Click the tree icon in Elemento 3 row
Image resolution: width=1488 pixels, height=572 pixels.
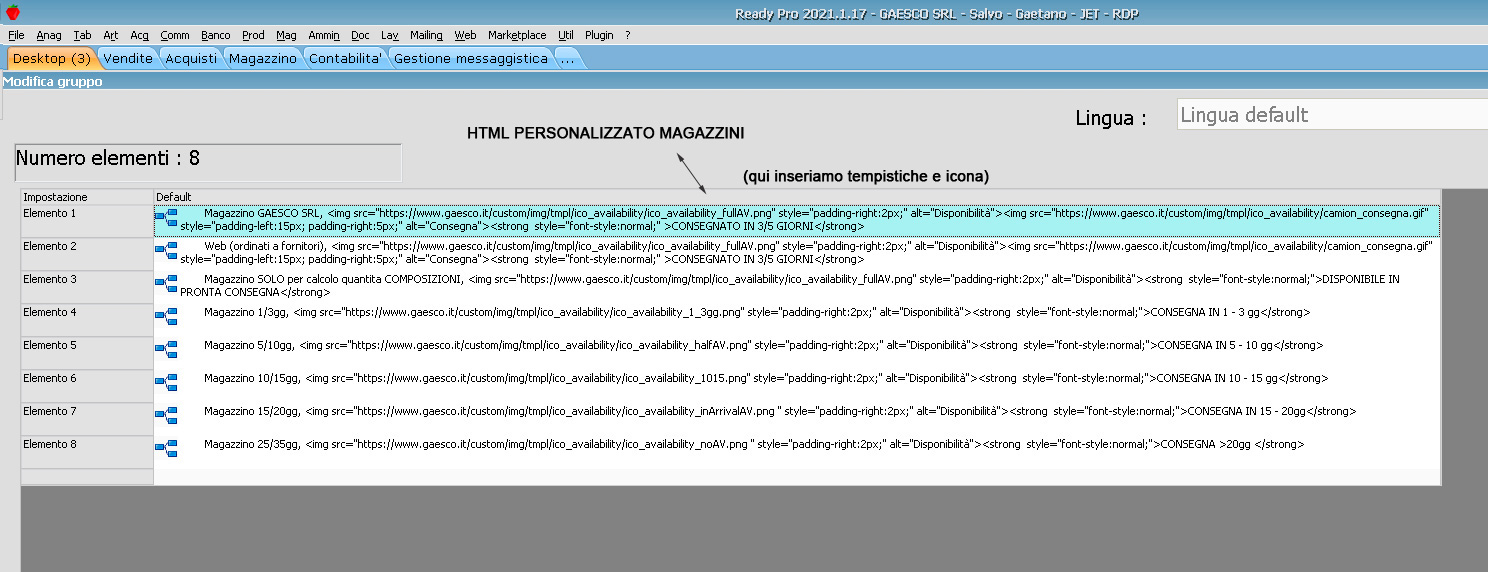coord(166,283)
